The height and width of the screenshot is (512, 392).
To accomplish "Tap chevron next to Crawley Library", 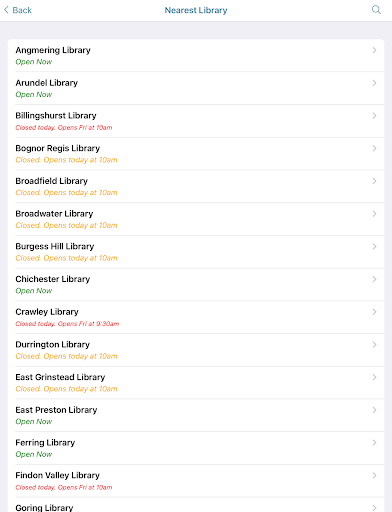I will pos(374,312).
